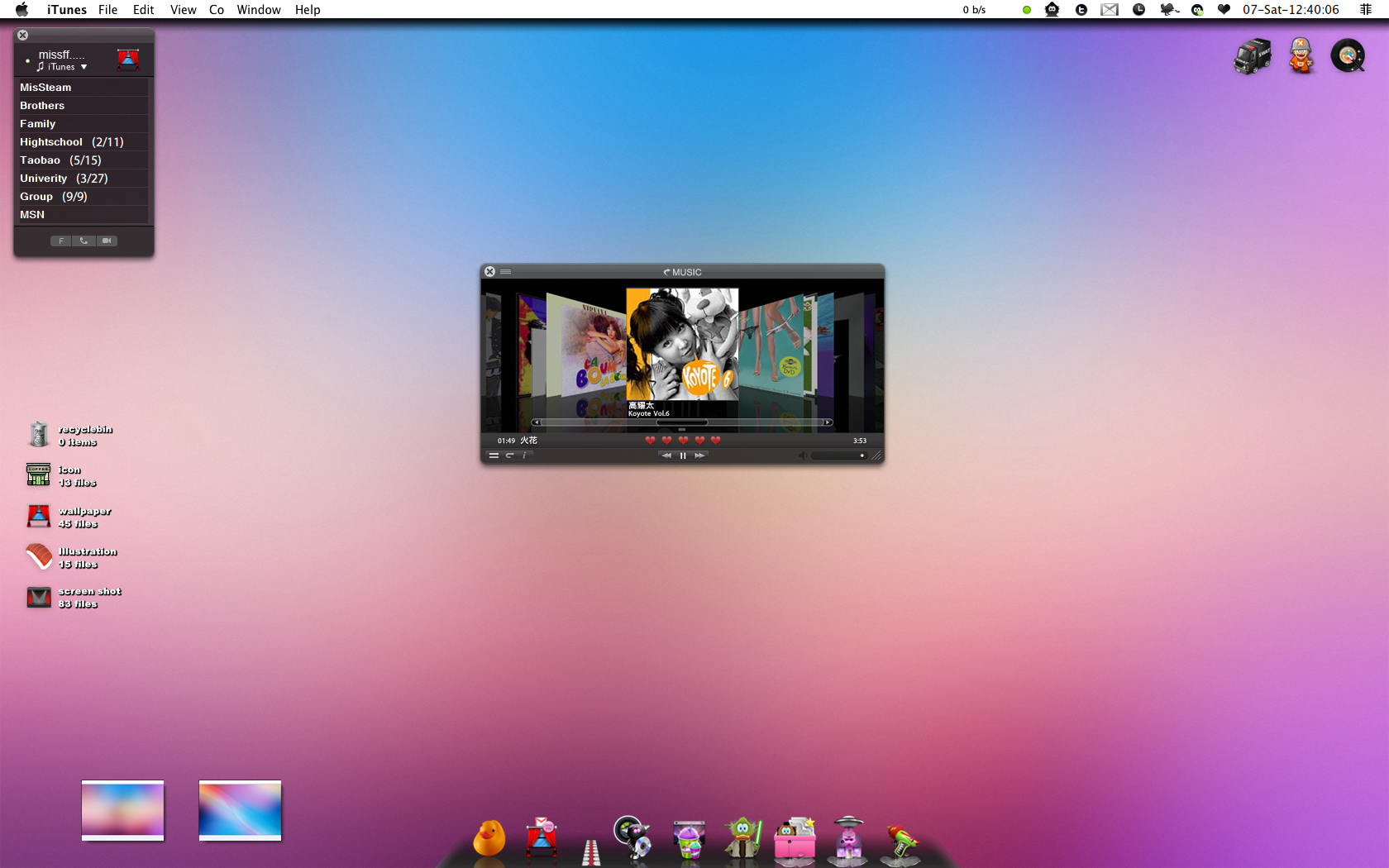Expand the Univerity (3/27) group

coord(82,179)
